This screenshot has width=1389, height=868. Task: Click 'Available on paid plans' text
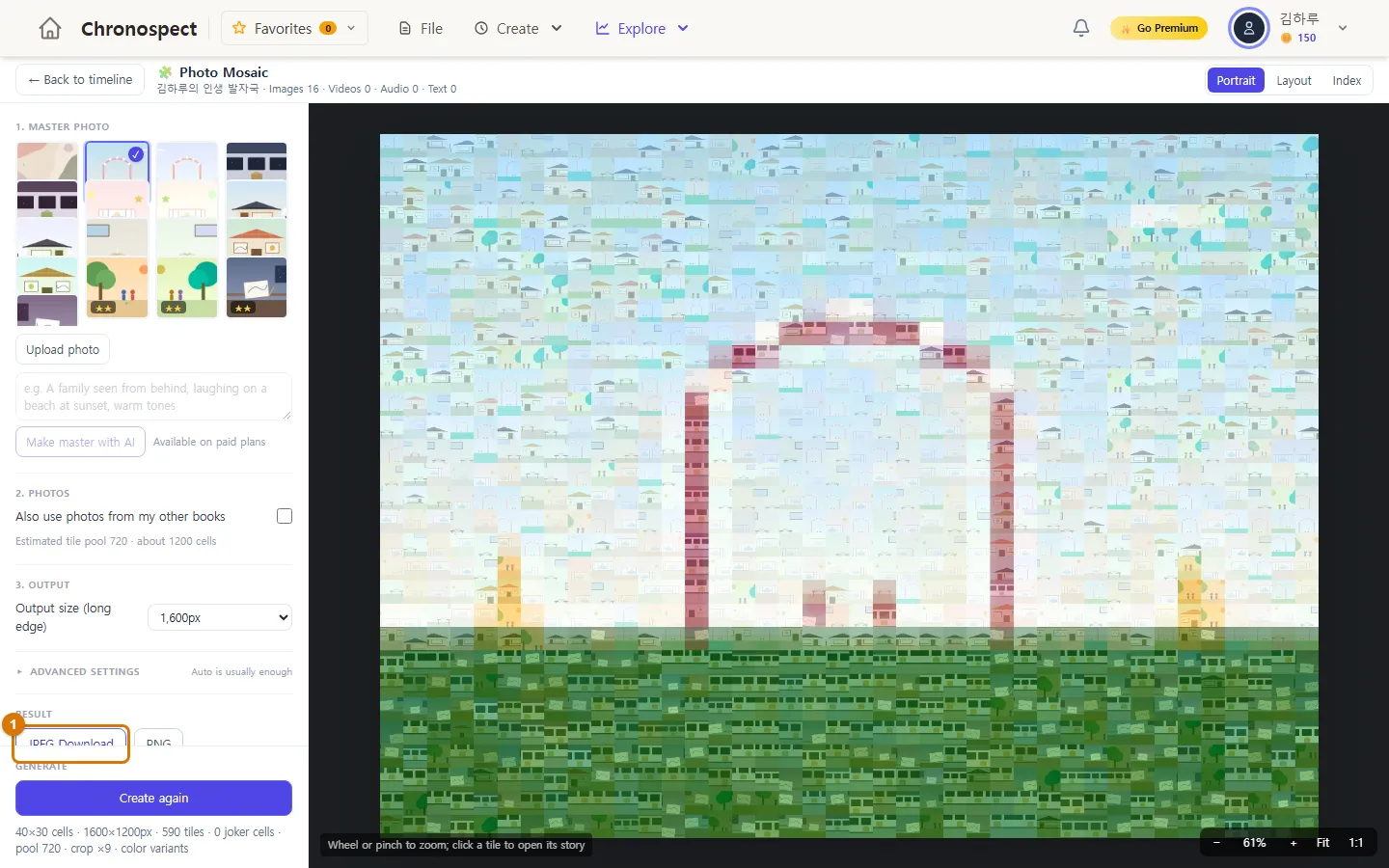209,442
